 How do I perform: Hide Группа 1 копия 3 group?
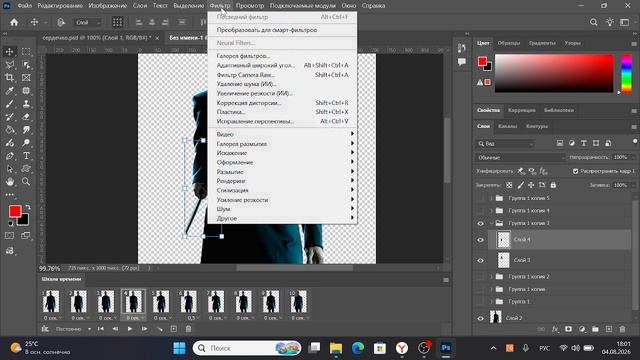480,223
